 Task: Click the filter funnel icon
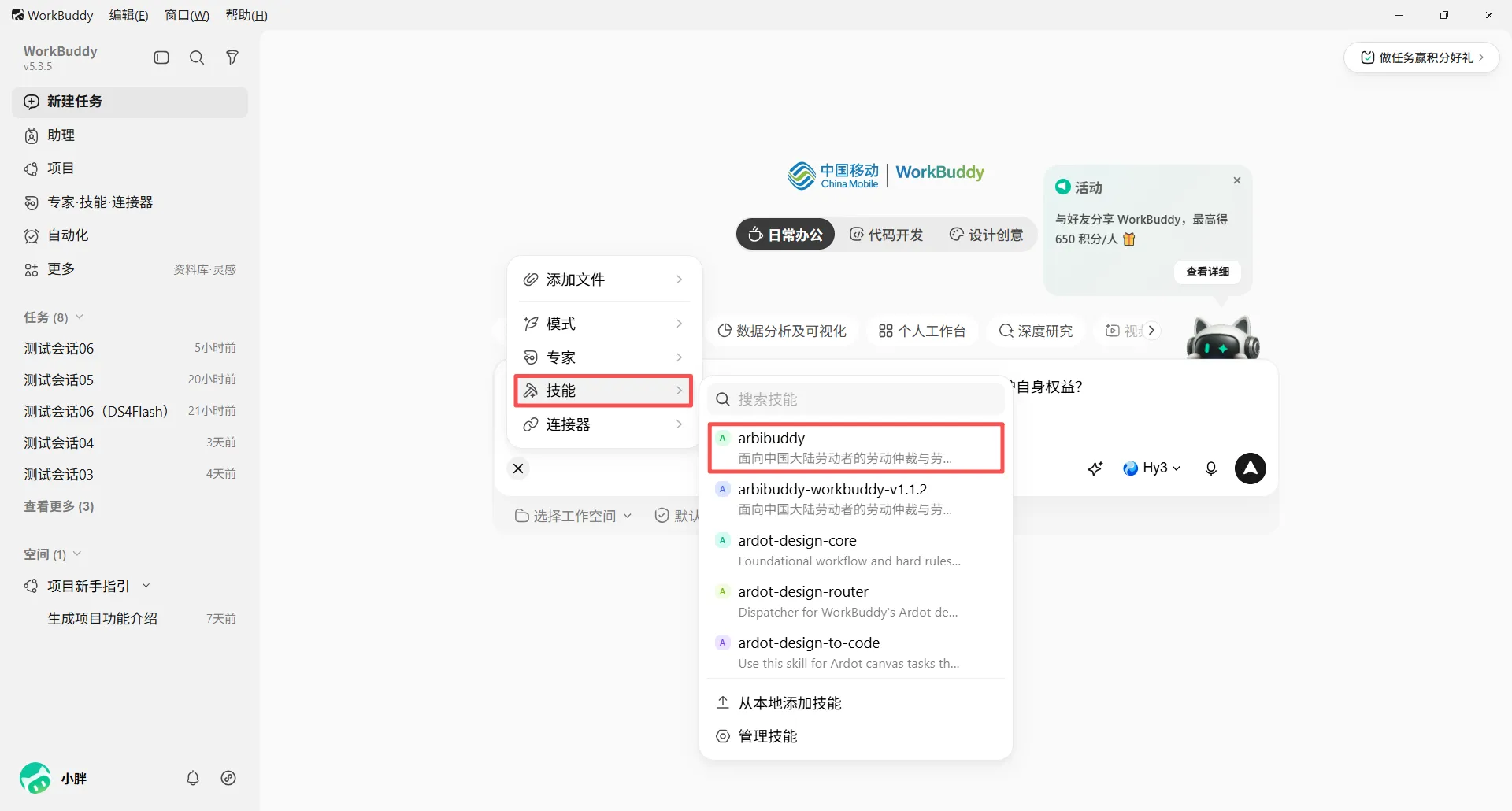[232, 57]
